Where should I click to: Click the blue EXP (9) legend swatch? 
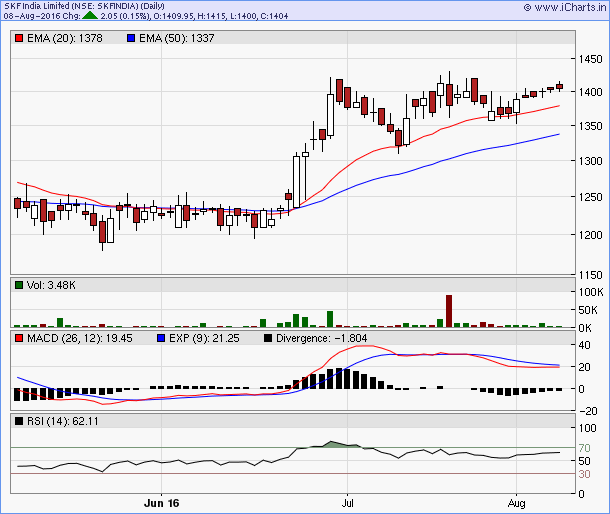161,338
